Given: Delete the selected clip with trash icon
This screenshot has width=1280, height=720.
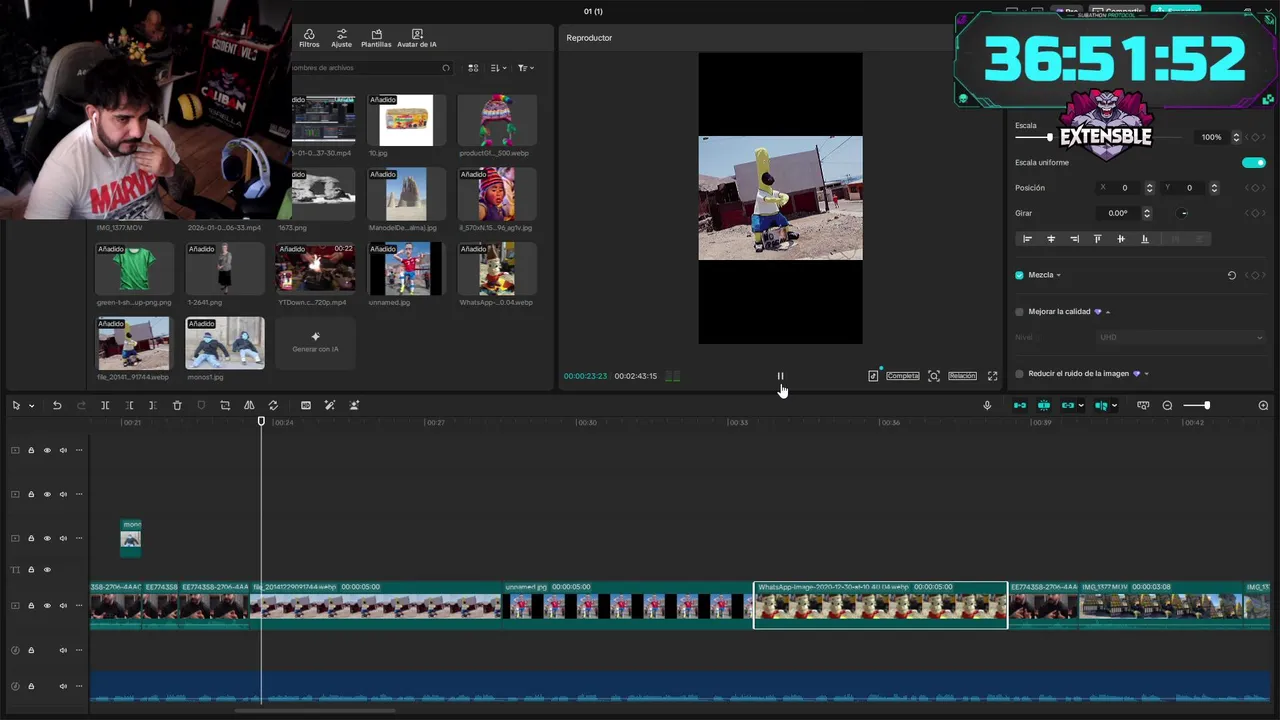Looking at the screenshot, I should click(x=177, y=405).
